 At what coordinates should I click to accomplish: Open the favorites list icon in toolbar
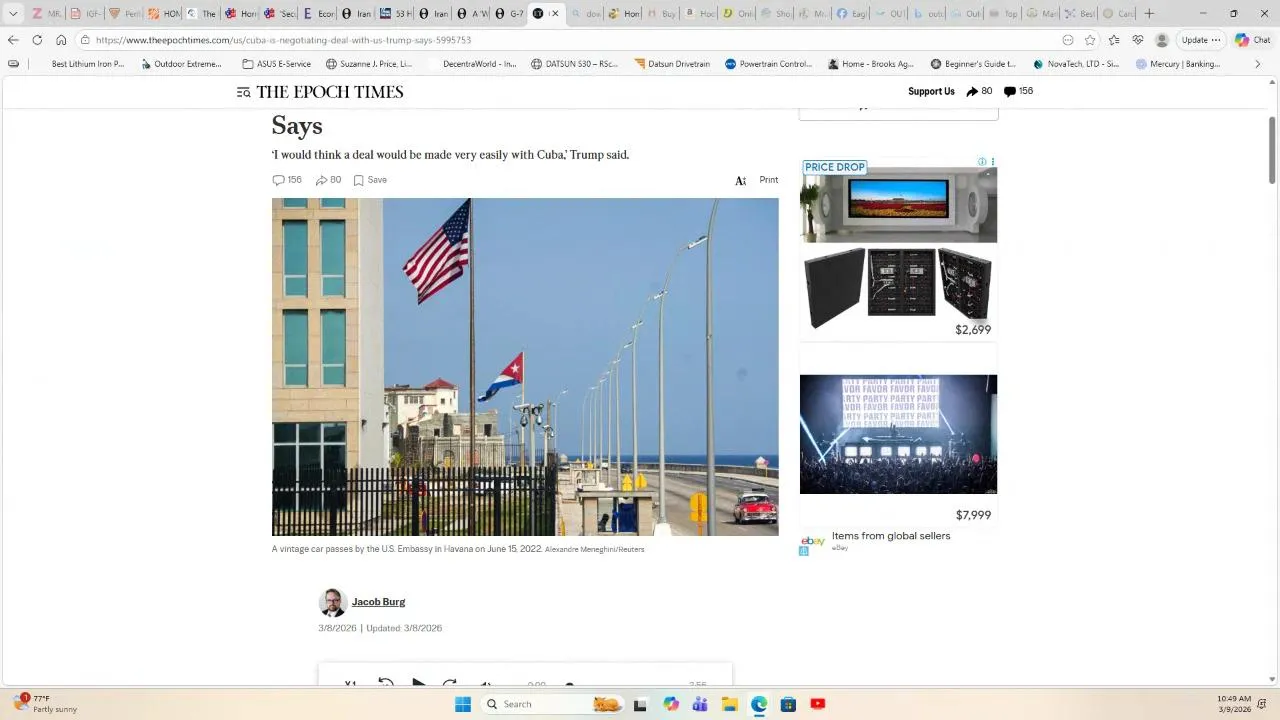tap(1114, 40)
